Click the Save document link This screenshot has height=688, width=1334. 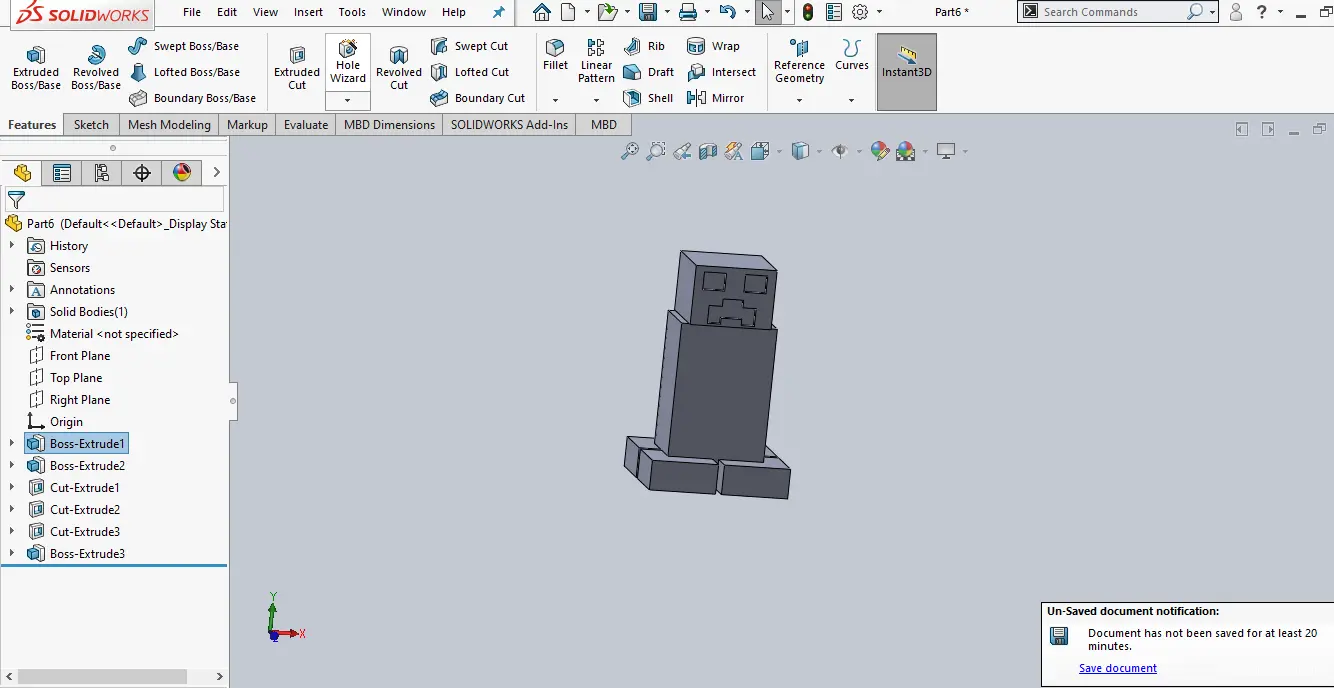click(1117, 668)
